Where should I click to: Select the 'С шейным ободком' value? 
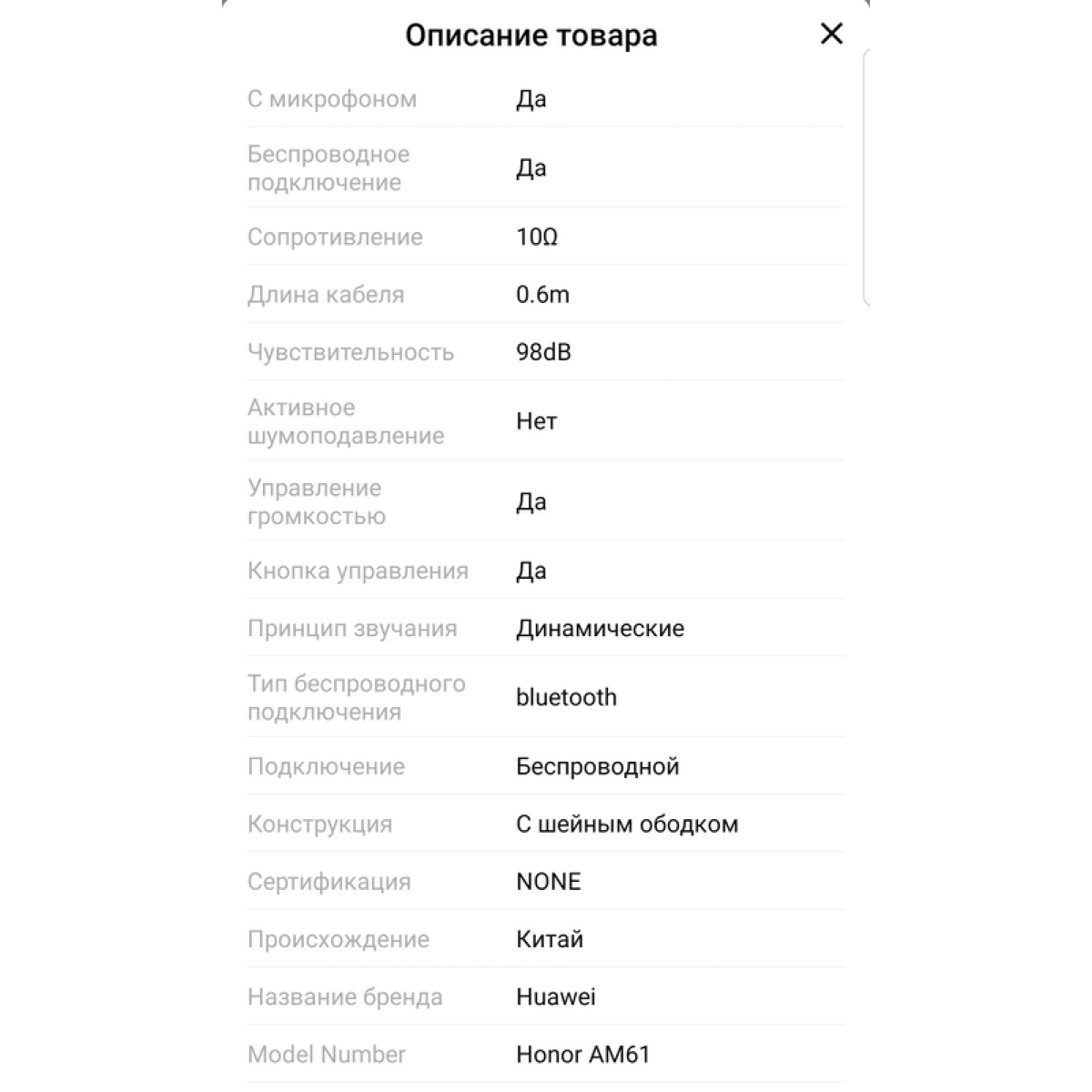click(x=627, y=824)
